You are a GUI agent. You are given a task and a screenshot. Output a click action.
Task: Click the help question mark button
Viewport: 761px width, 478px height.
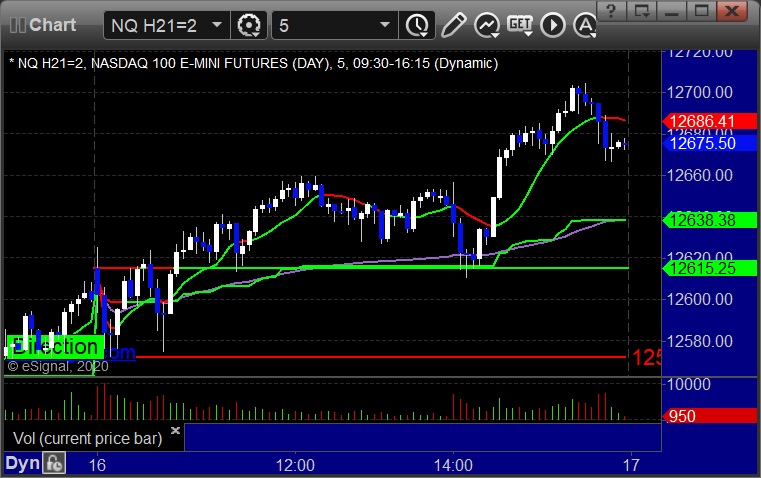tap(612, 11)
